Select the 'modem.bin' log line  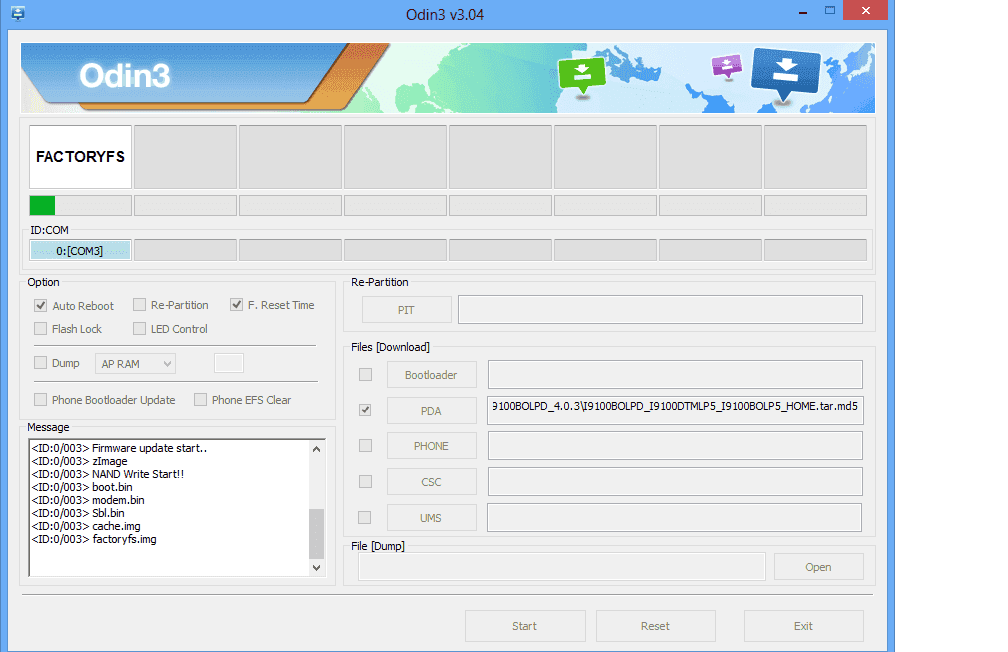(x=88, y=500)
